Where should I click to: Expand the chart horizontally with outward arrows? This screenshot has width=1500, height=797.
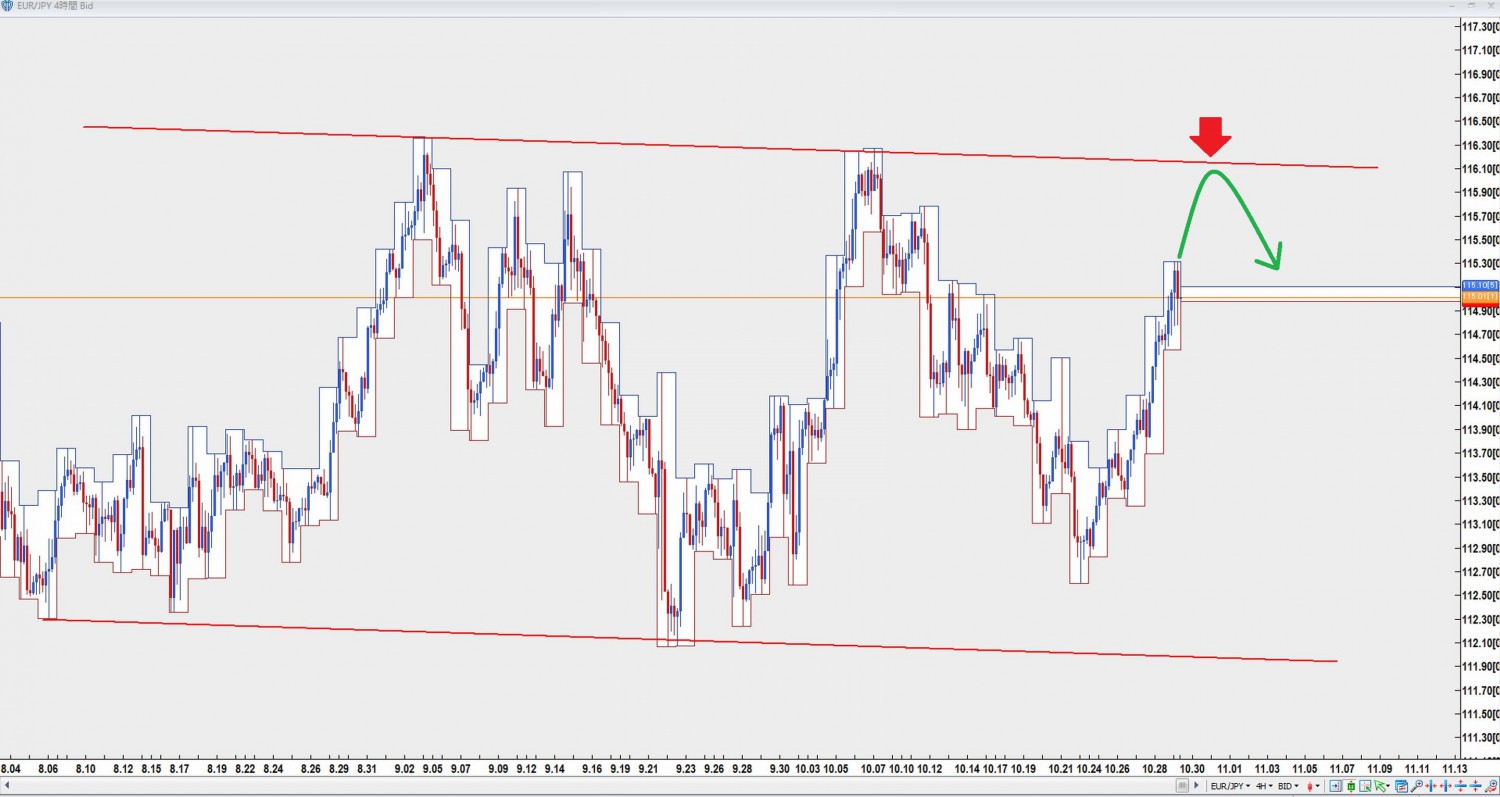(1446, 786)
